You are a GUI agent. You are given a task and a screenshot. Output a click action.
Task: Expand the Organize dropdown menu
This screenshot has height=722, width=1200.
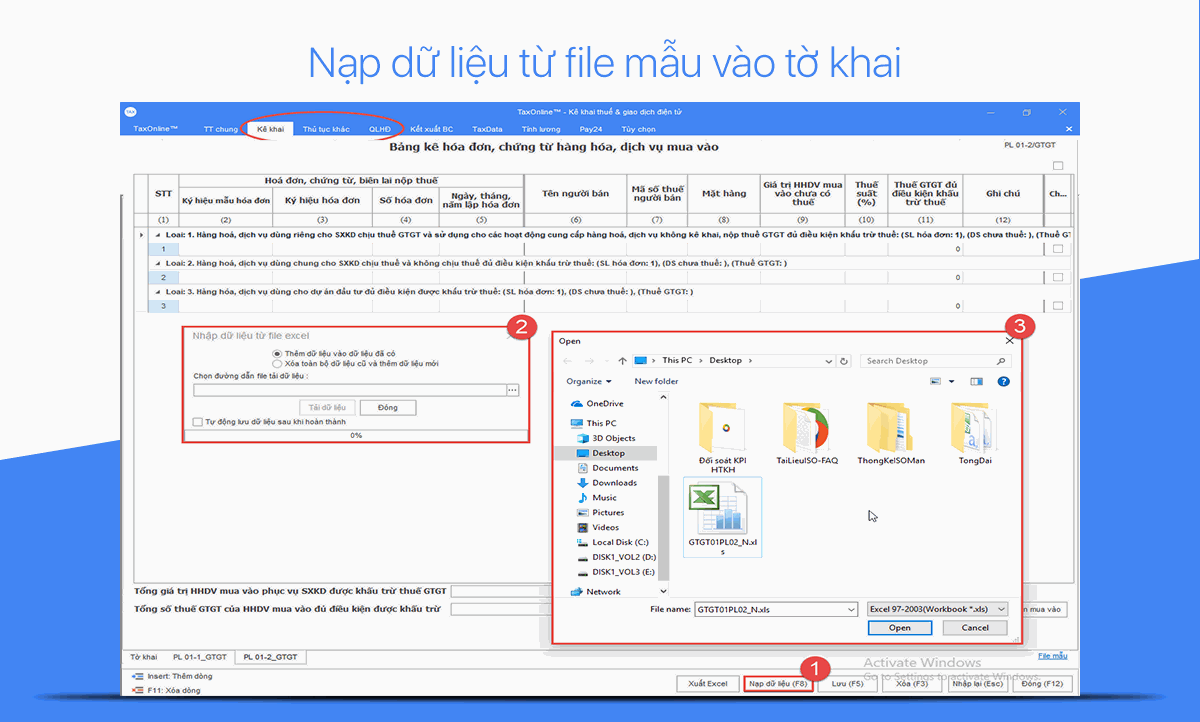(x=588, y=381)
